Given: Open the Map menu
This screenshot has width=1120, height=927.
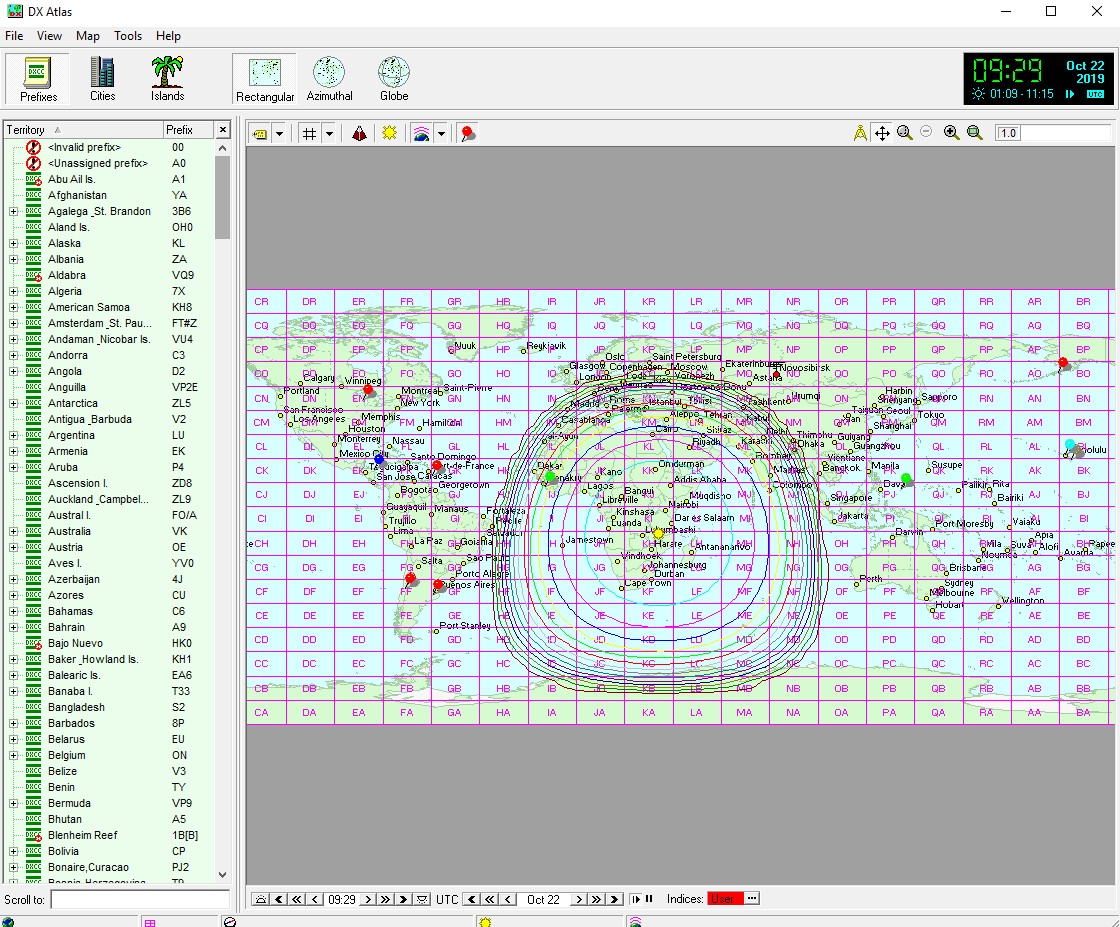Looking at the screenshot, I should (88, 36).
